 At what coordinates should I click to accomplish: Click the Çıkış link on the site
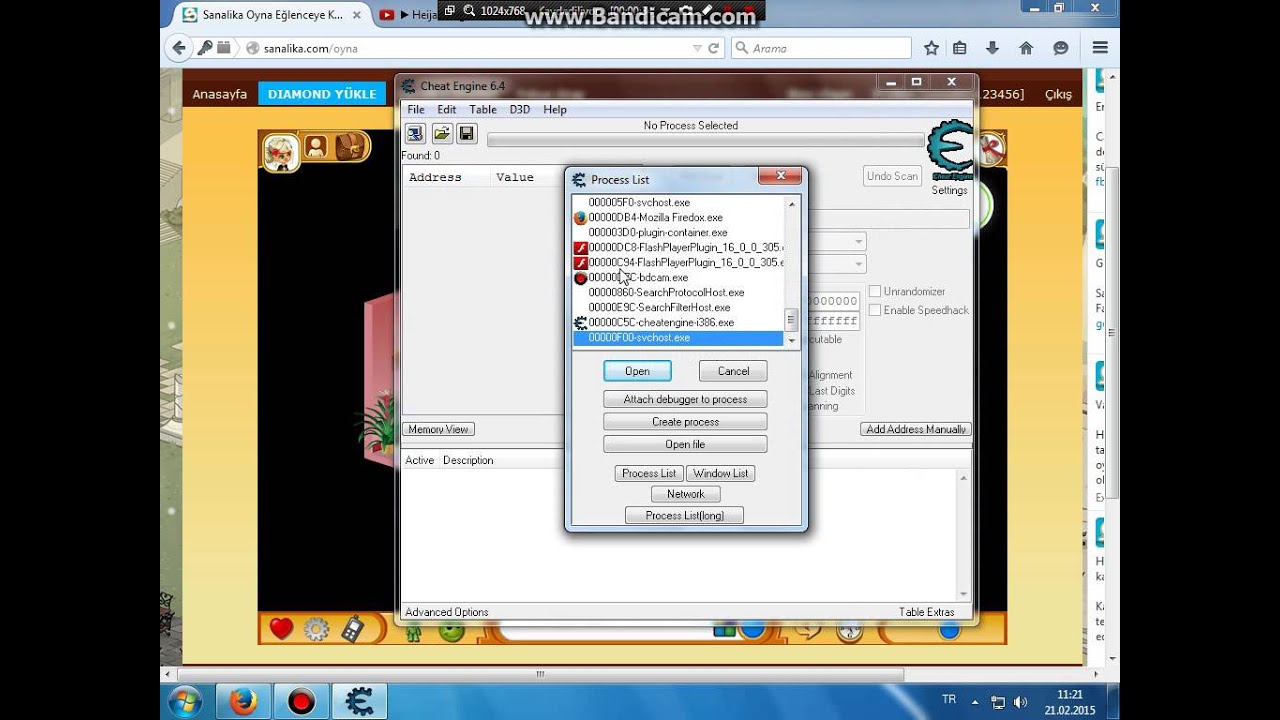point(1058,94)
